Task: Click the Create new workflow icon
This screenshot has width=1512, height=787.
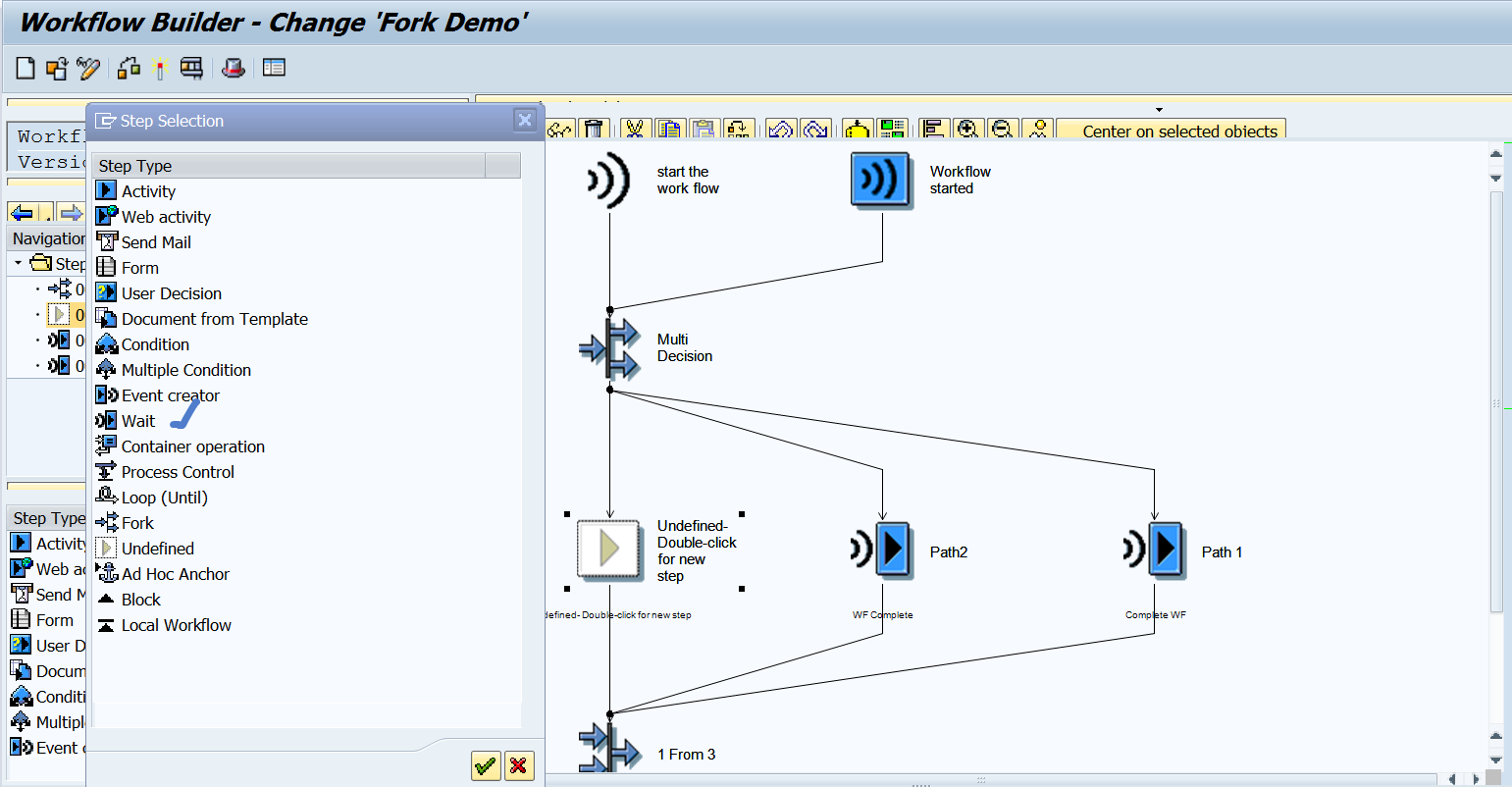Action: click(26, 68)
